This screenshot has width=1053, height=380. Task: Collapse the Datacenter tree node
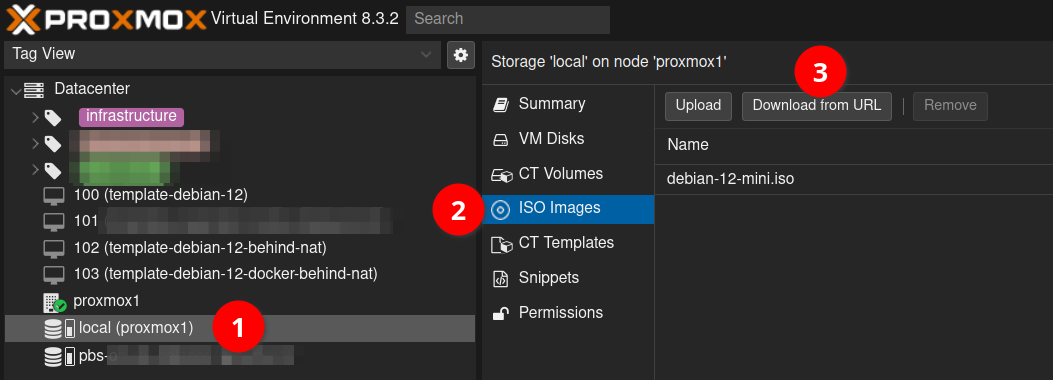pyautogui.click(x=15, y=89)
